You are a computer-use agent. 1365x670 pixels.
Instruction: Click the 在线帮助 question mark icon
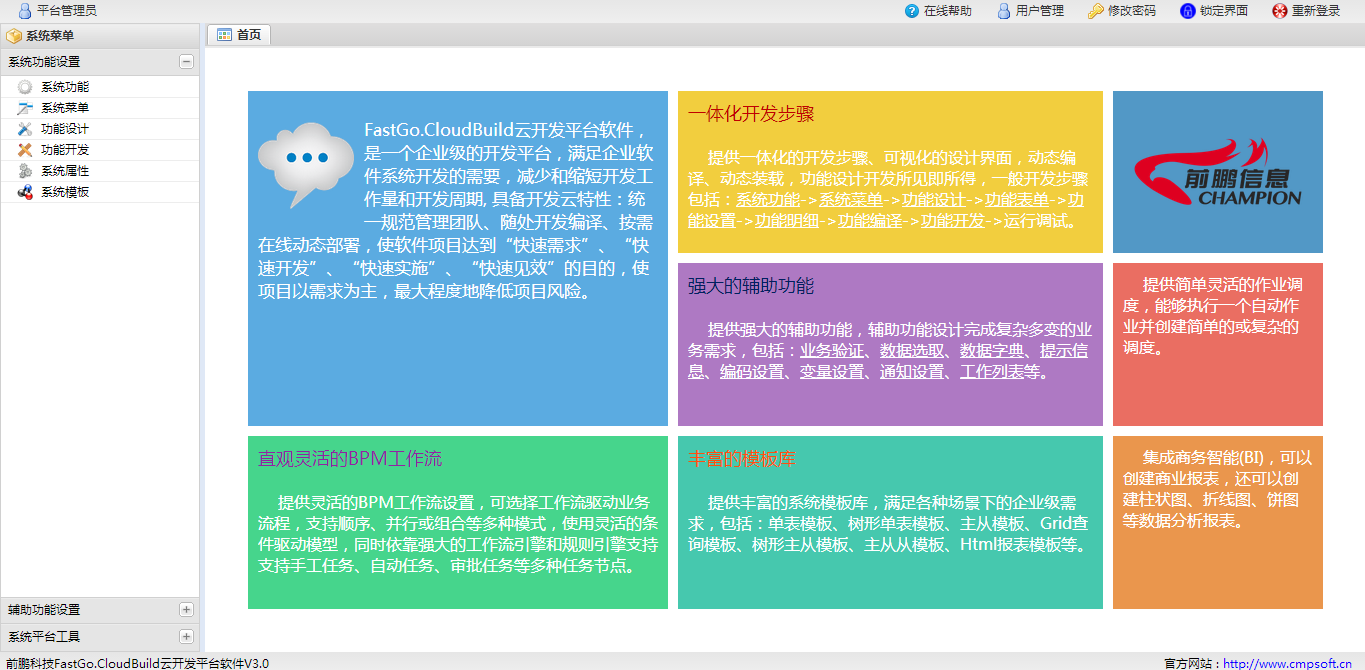pos(911,11)
